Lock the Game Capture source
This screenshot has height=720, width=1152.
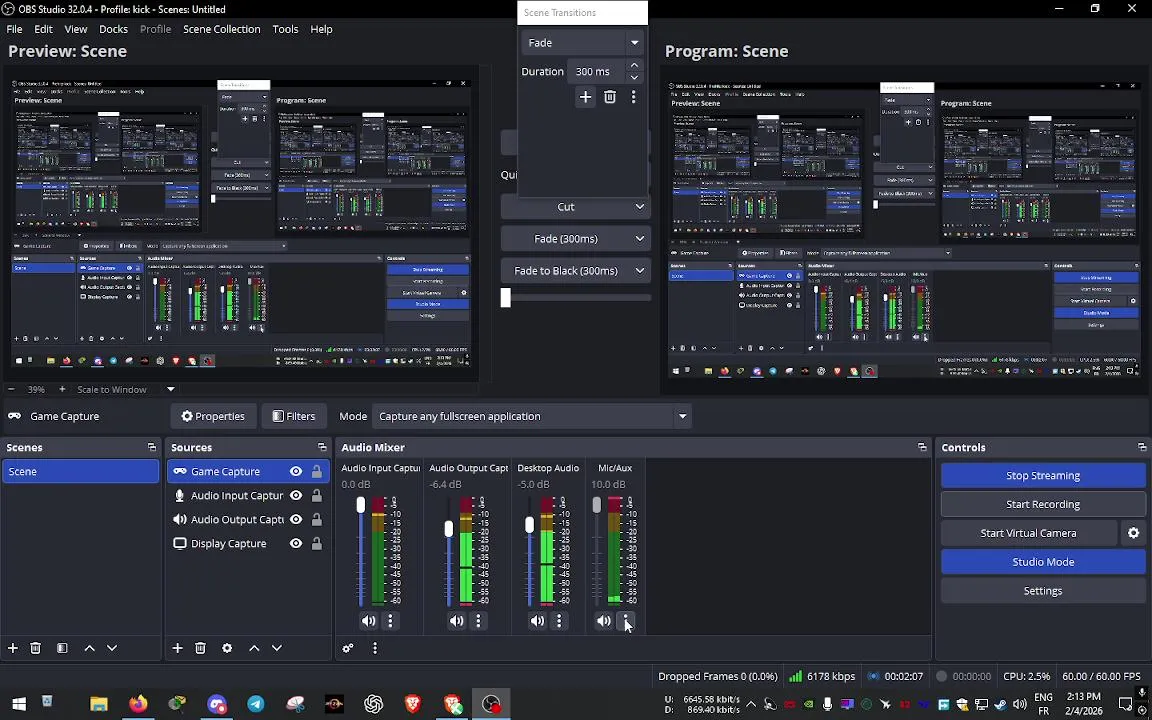[317, 472]
